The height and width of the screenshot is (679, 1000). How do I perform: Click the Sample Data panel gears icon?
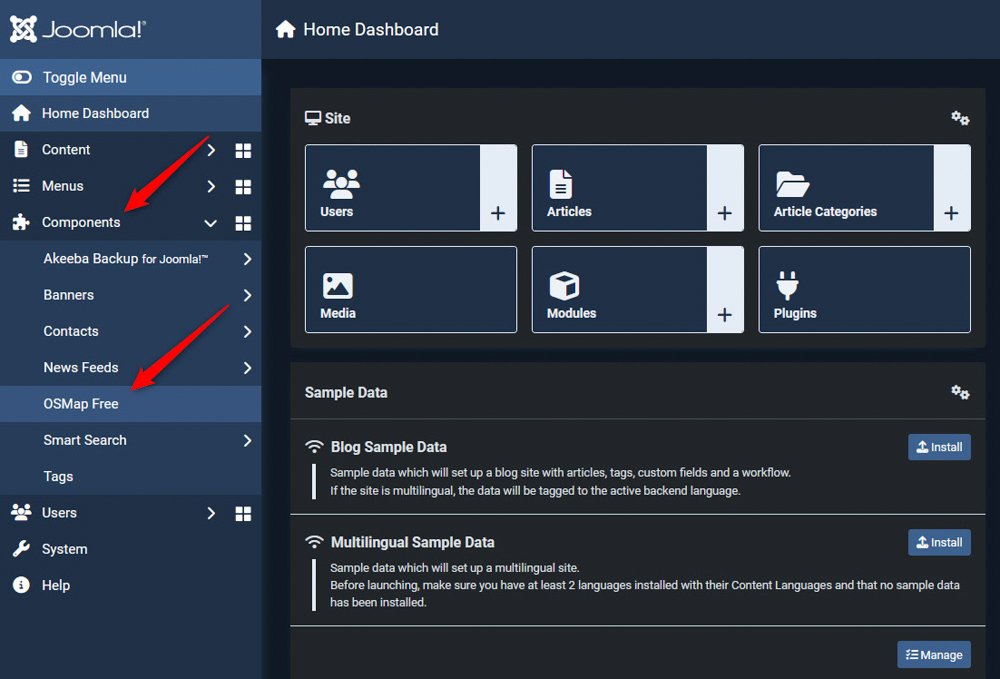click(960, 392)
